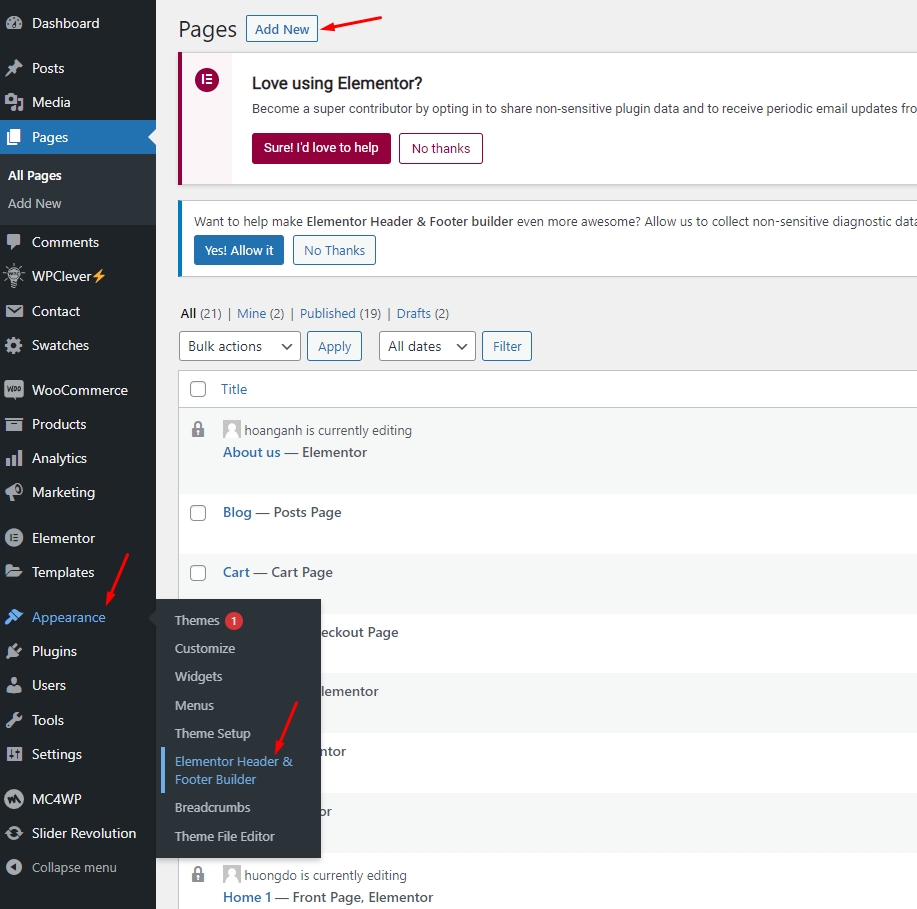917x909 pixels.
Task: Open the Bulk actions dropdown
Action: pyautogui.click(x=240, y=346)
